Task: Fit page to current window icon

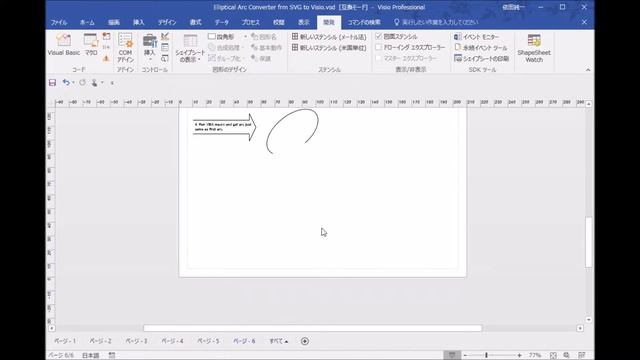Action: point(553,356)
